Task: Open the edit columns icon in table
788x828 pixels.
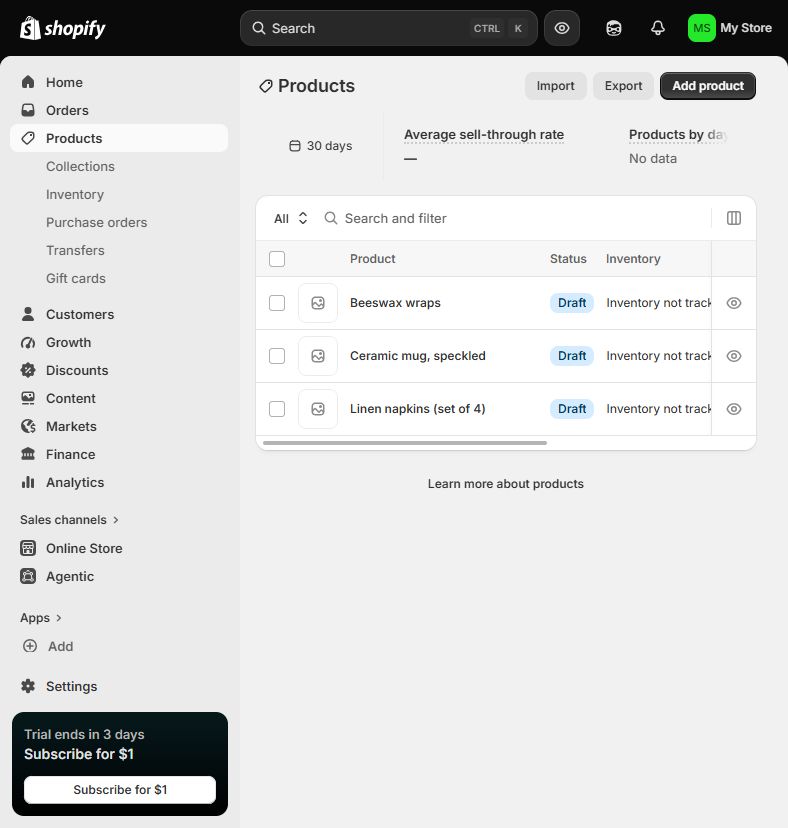Action: click(734, 218)
